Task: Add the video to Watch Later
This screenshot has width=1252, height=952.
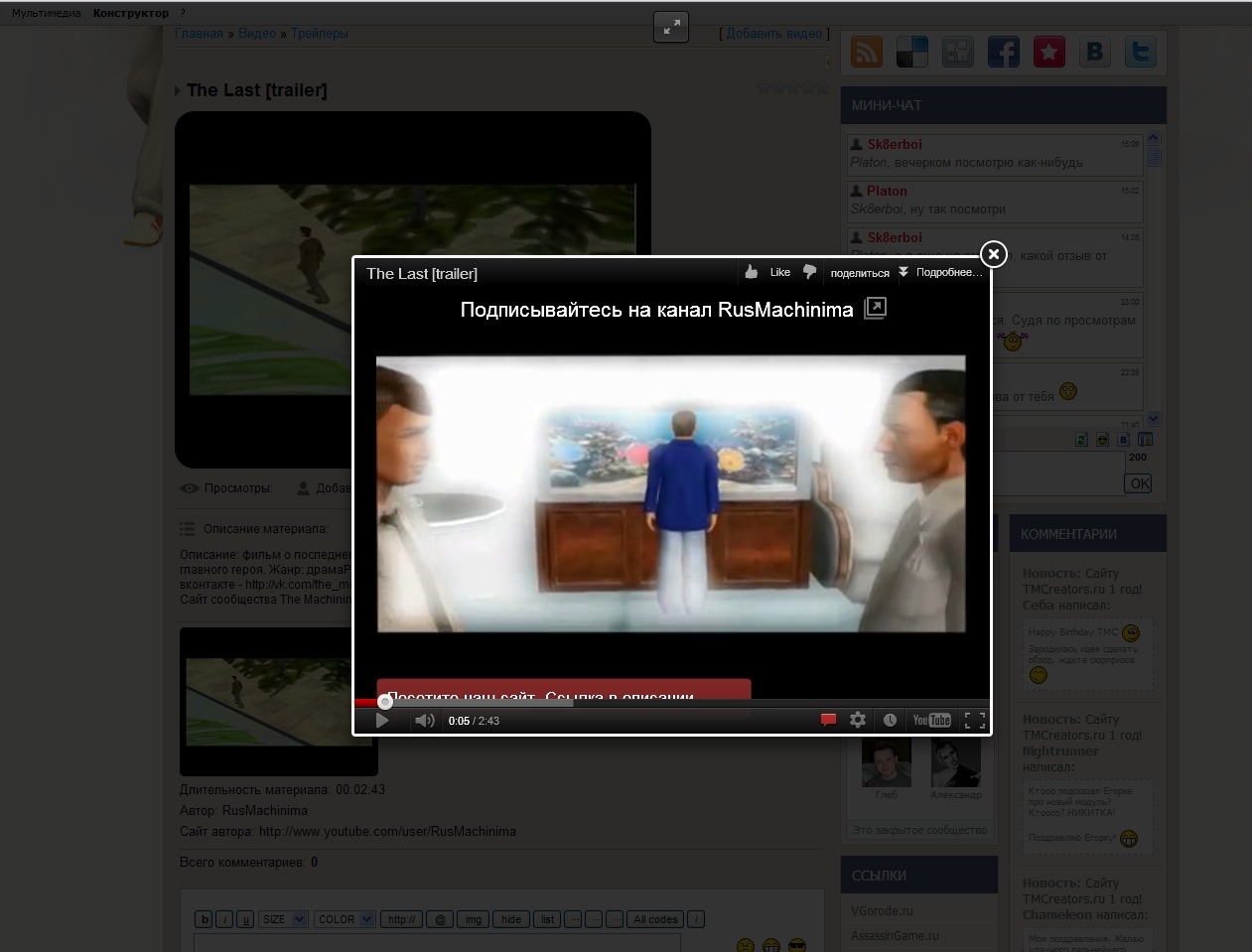Action: pyautogui.click(x=890, y=721)
